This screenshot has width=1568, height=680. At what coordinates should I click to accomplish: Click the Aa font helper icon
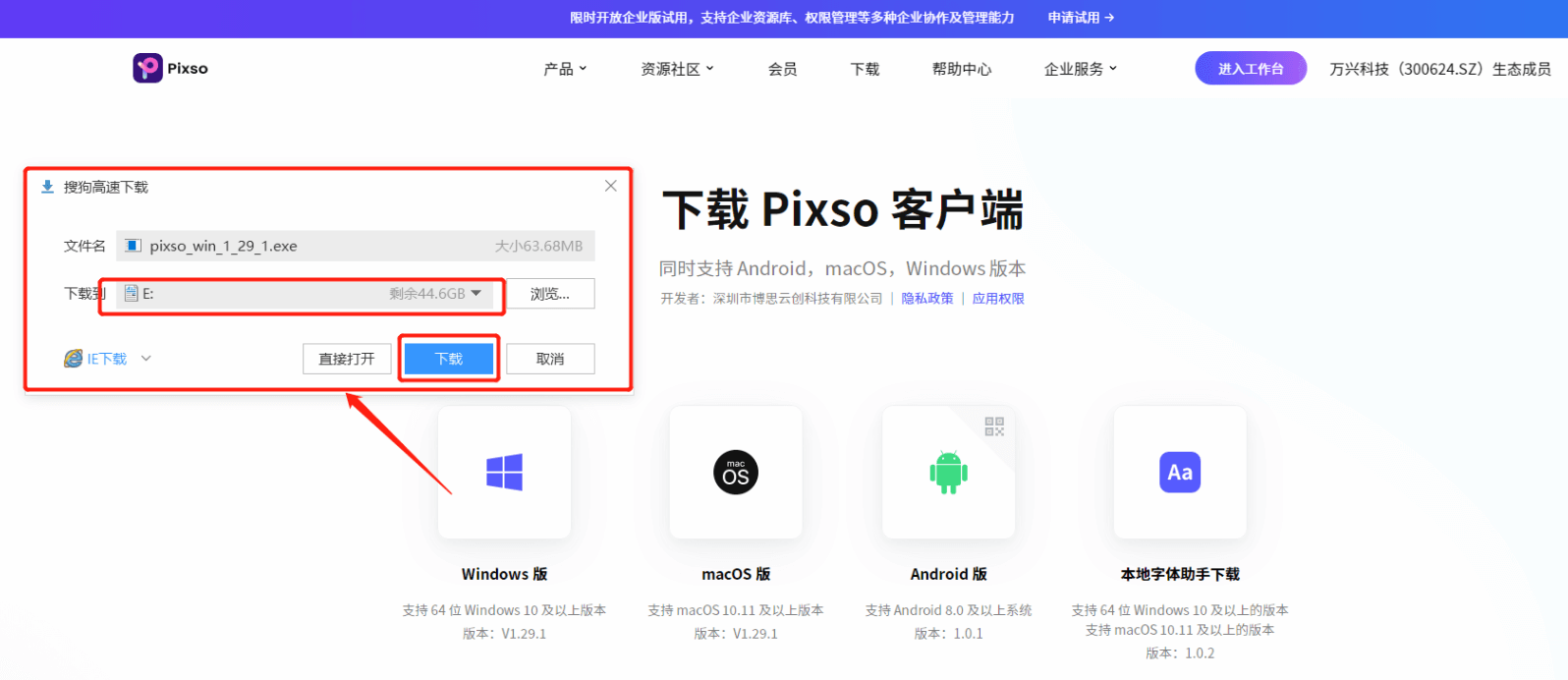(1180, 473)
